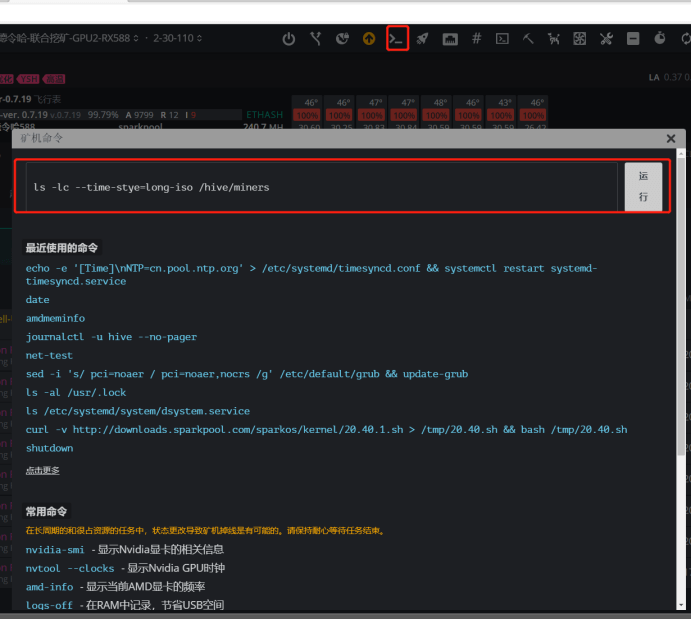This screenshot has width=692, height=619.
Task: Click the orange upgrade arrow icon
Action: [x=369, y=39]
